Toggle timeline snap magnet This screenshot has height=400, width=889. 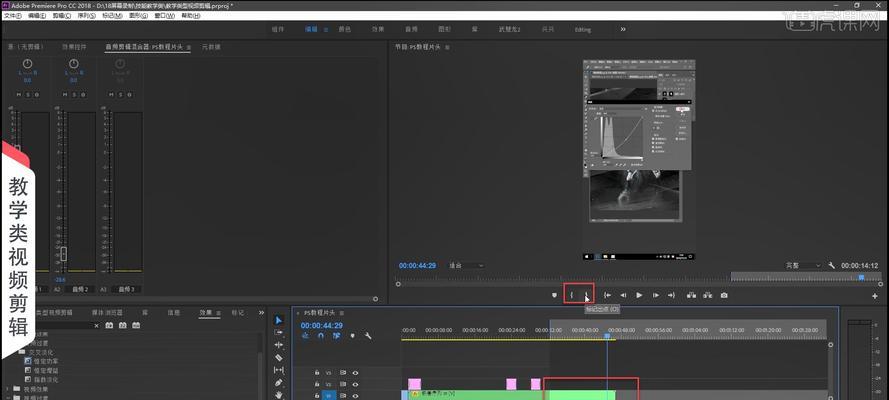[x=321, y=335]
